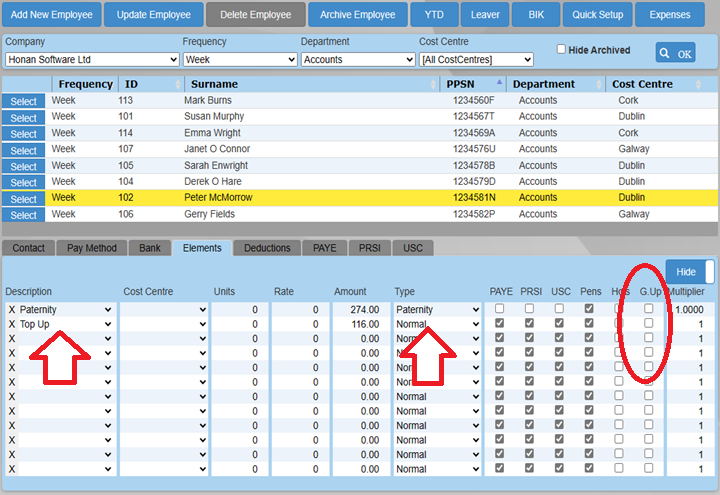Screen dimensions: 720x495
Task: Click the X beside the Top Up row
Action: (x=12, y=325)
